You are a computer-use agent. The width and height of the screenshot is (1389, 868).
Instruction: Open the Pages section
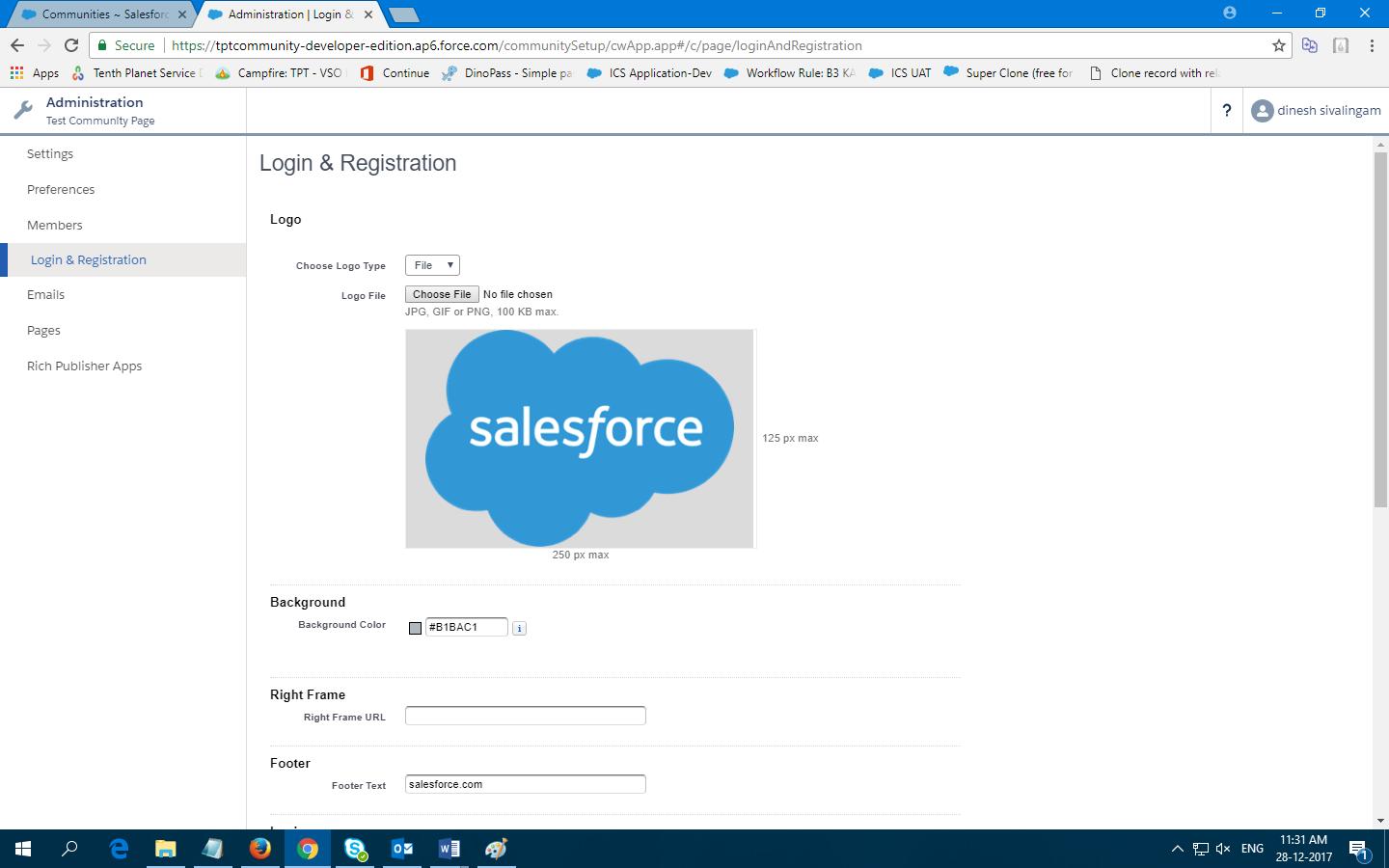coord(43,331)
